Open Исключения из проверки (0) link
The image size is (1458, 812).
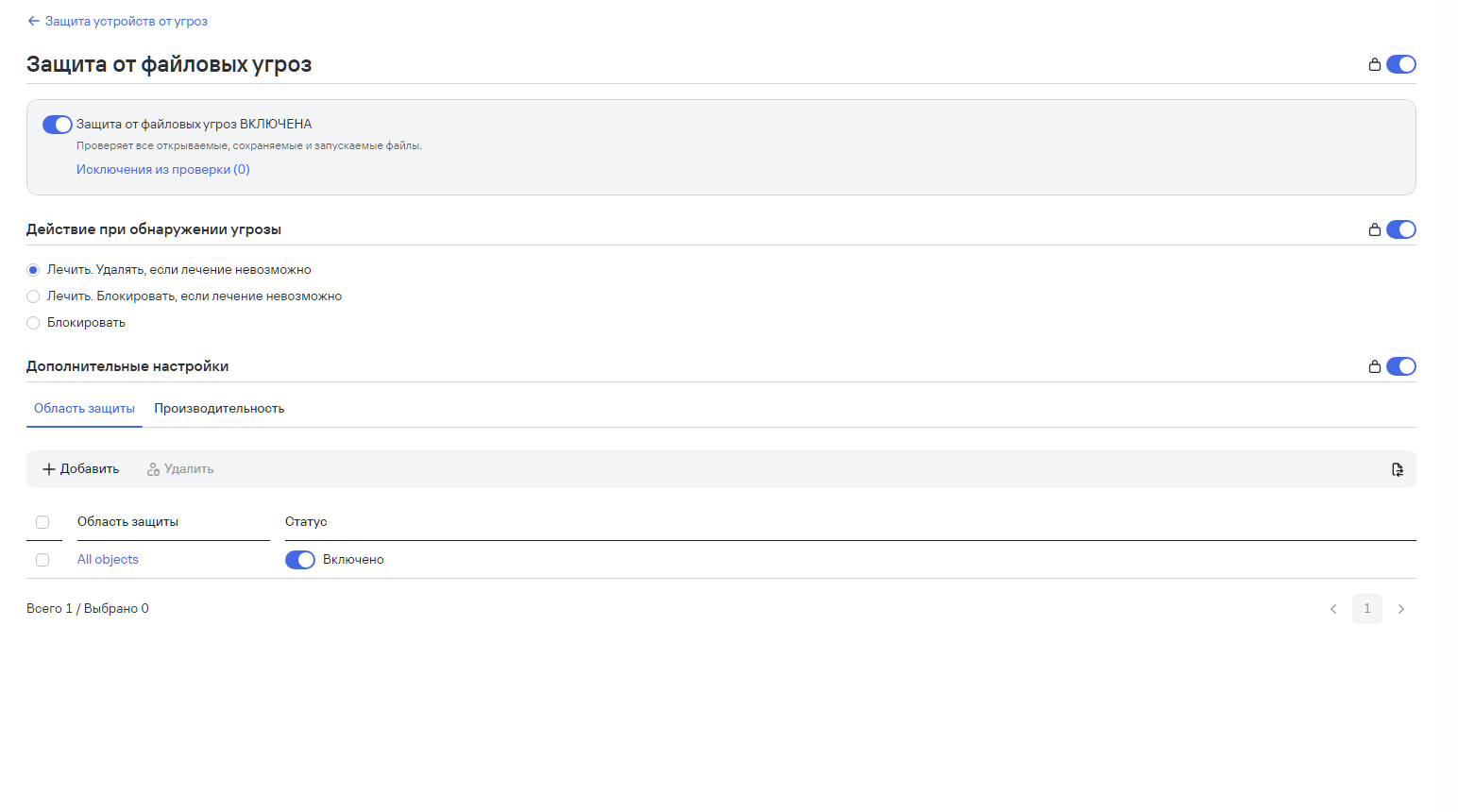click(163, 170)
